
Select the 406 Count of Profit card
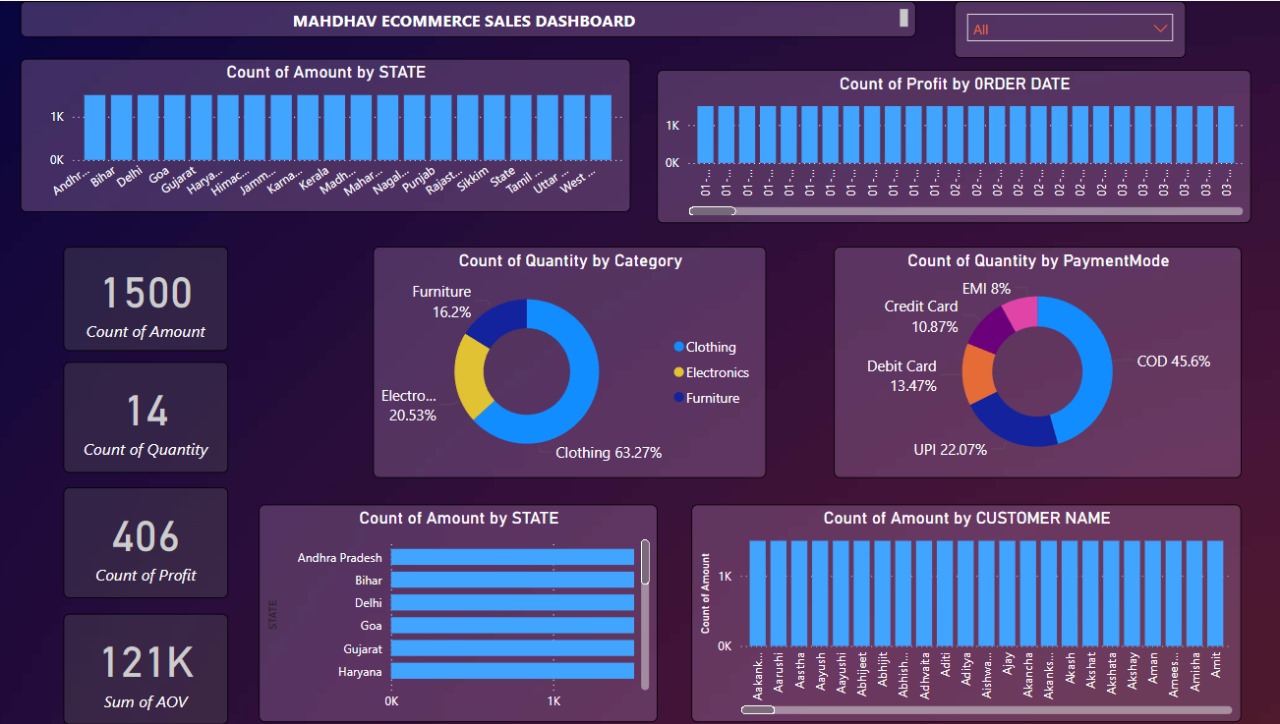[x=146, y=544]
